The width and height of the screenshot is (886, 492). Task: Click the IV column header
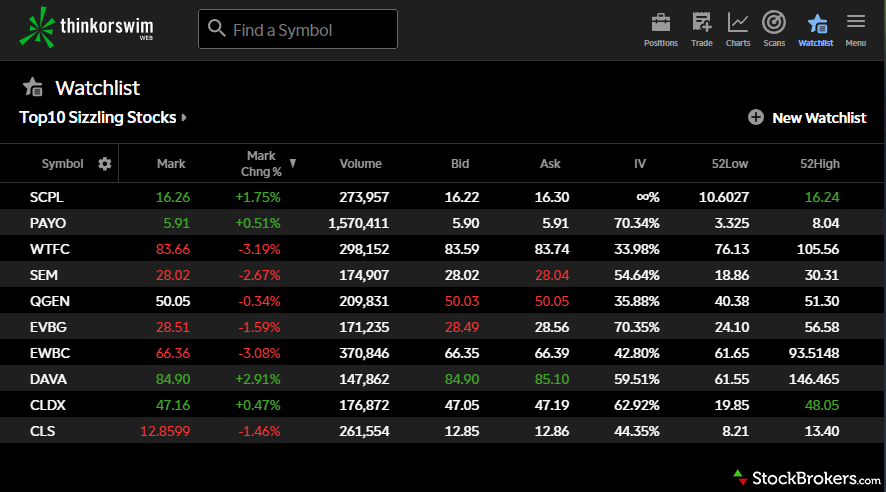click(640, 164)
